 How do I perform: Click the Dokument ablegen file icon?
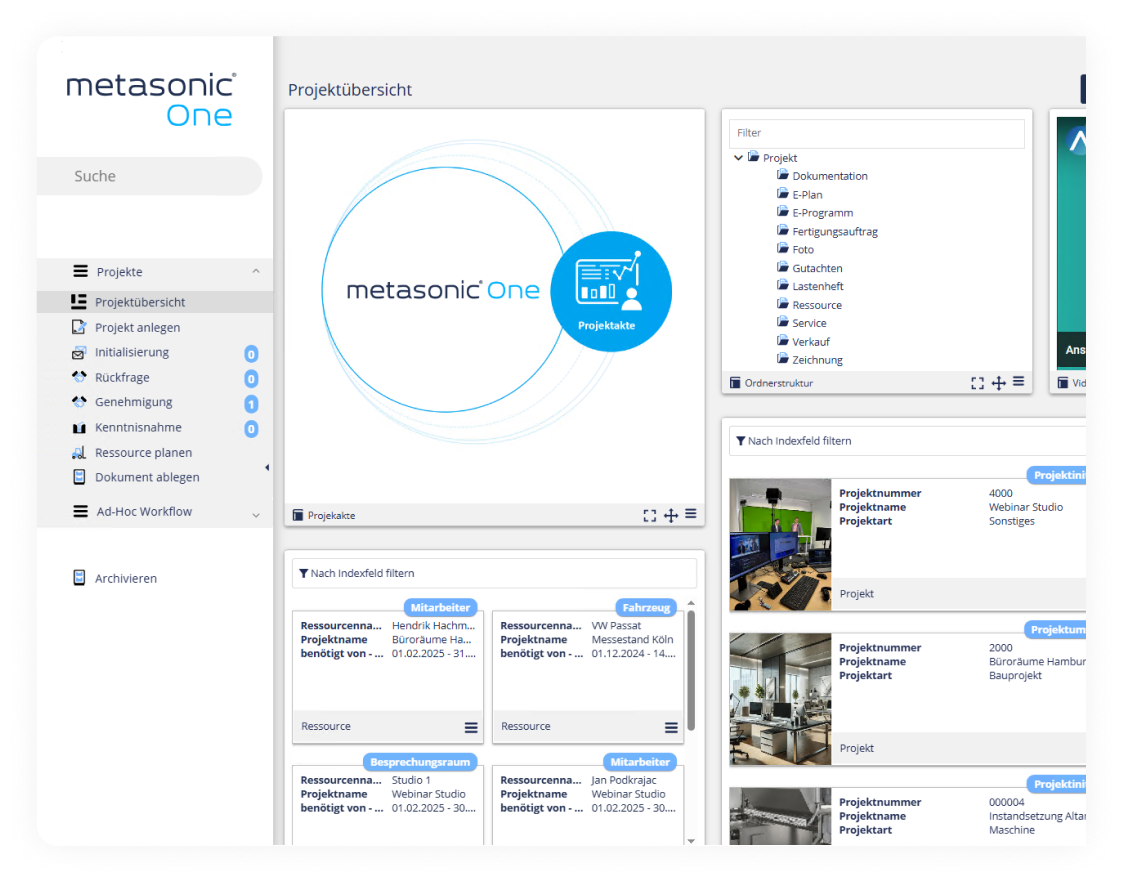coord(79,477)
